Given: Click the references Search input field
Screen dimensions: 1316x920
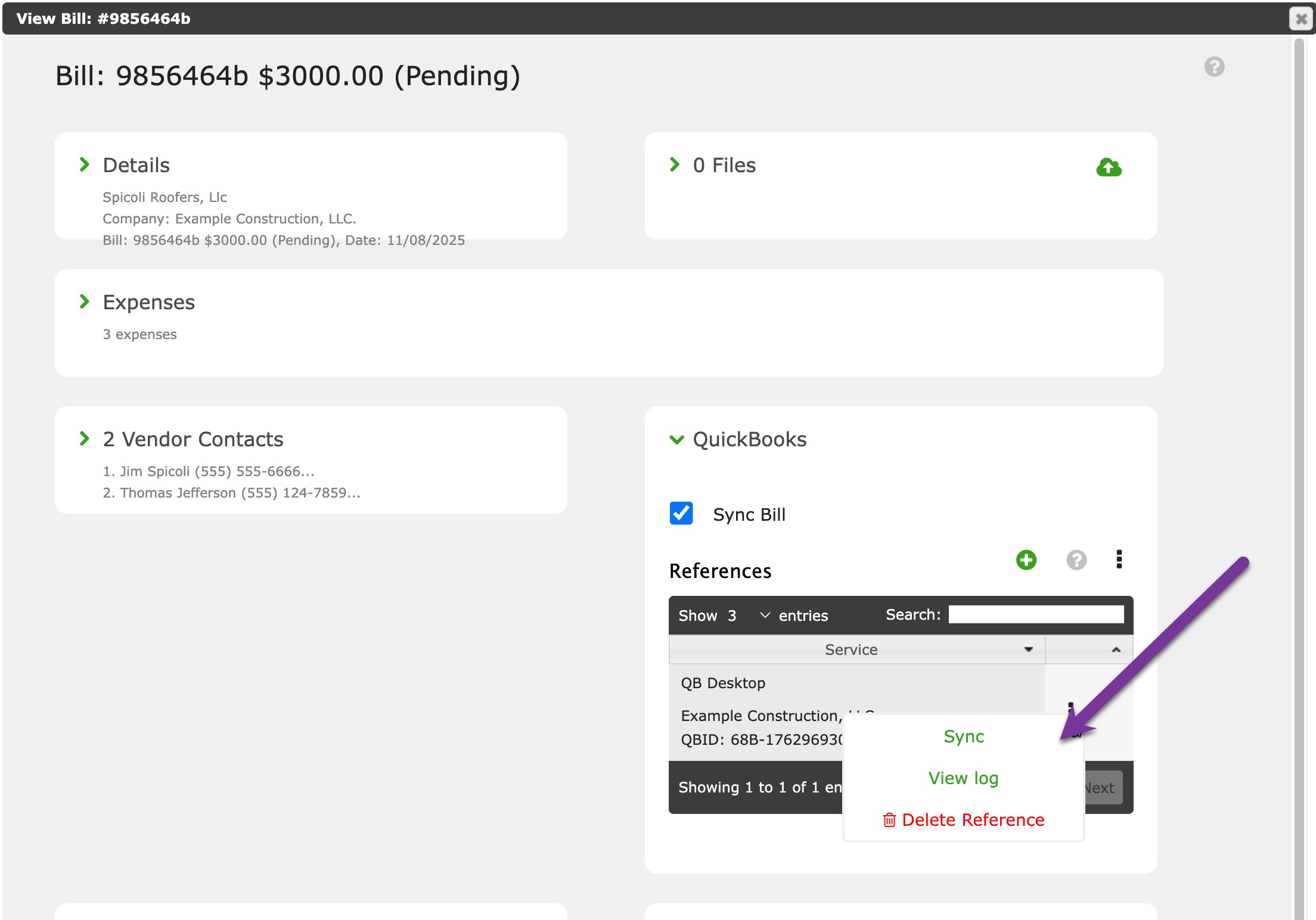Looking at the screenshot, I should tap(1036, 614).
